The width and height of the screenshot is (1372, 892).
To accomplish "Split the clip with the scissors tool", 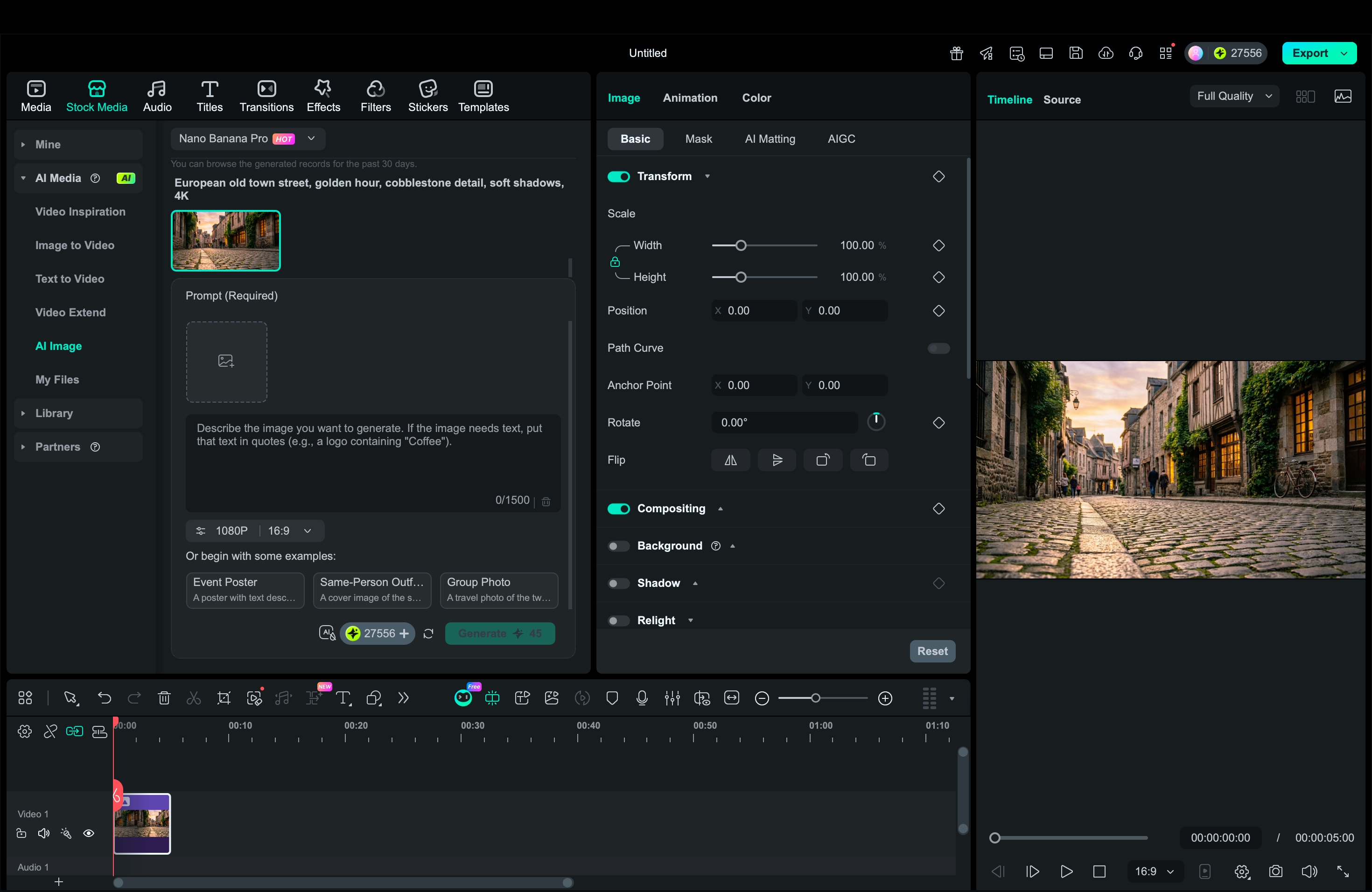I will pyautogui.click(x=194, y=698).
